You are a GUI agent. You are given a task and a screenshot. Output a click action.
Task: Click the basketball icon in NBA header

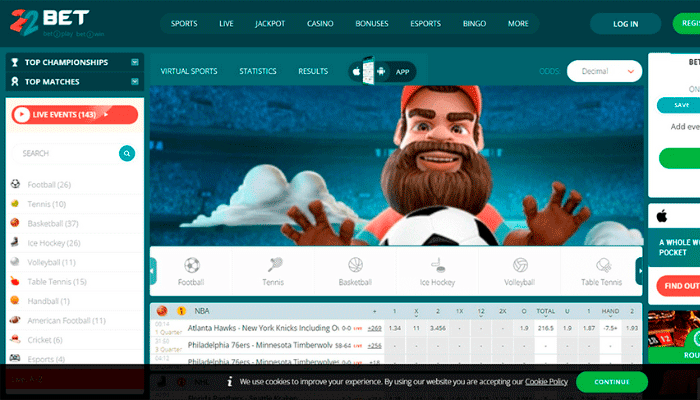[x=162, y=311]
